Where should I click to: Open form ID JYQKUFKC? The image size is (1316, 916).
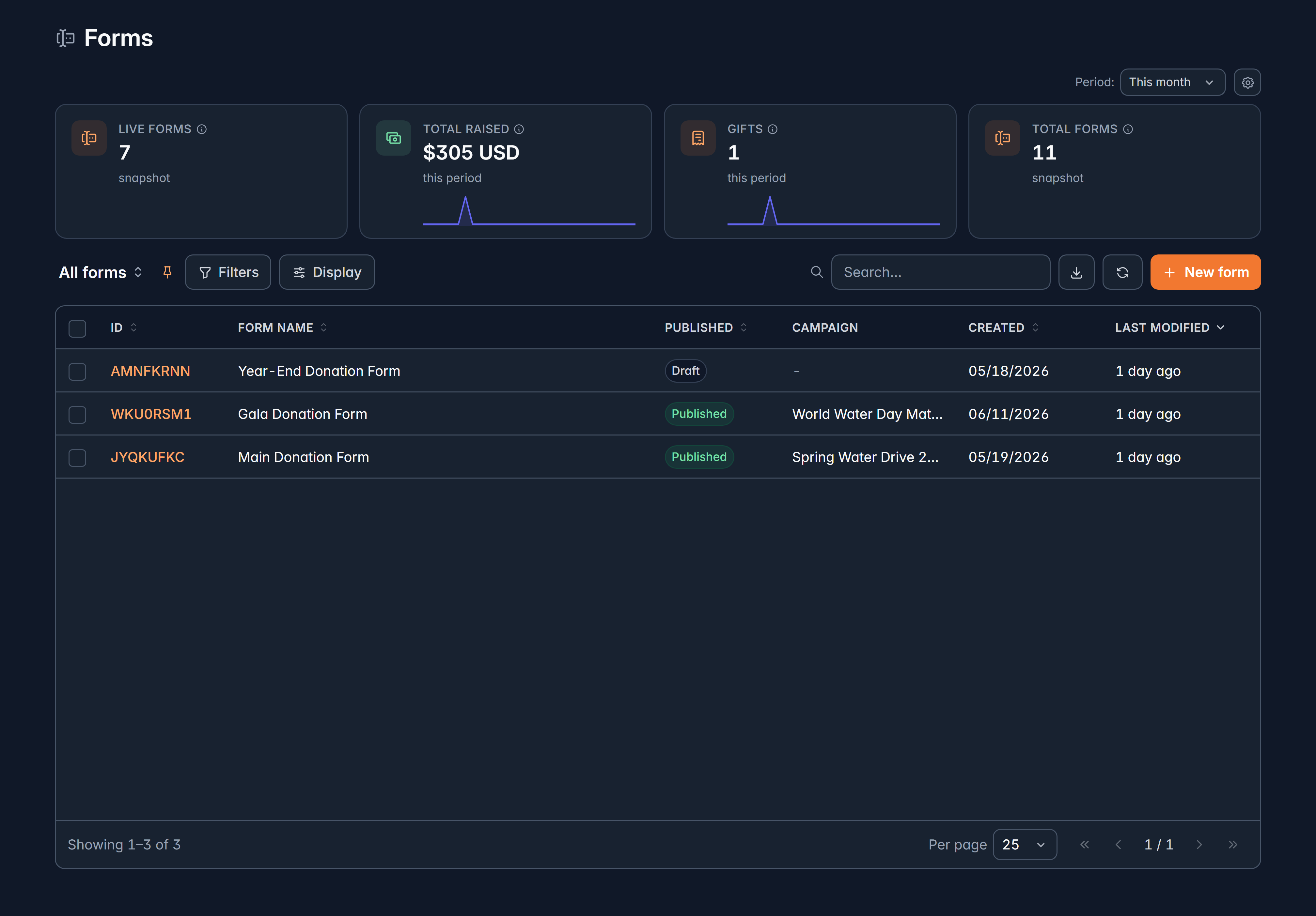click(147, 457)
